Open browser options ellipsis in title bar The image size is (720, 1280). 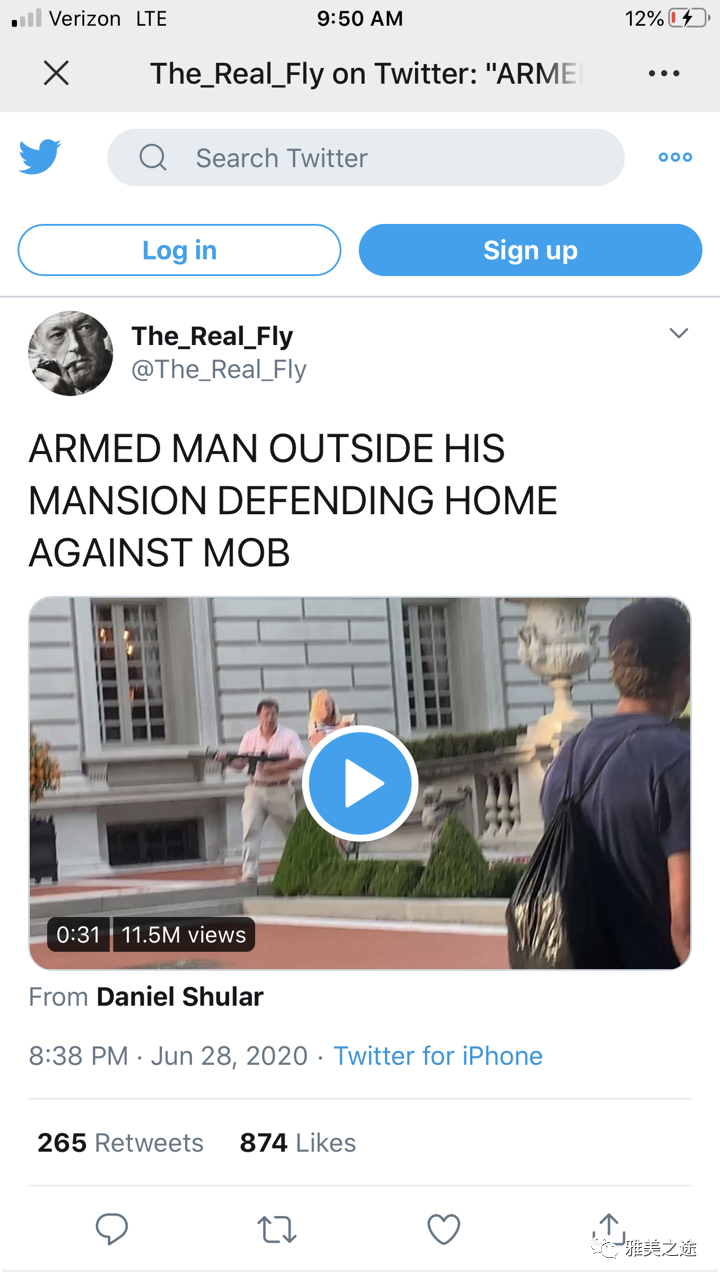(x=664, y=74)
